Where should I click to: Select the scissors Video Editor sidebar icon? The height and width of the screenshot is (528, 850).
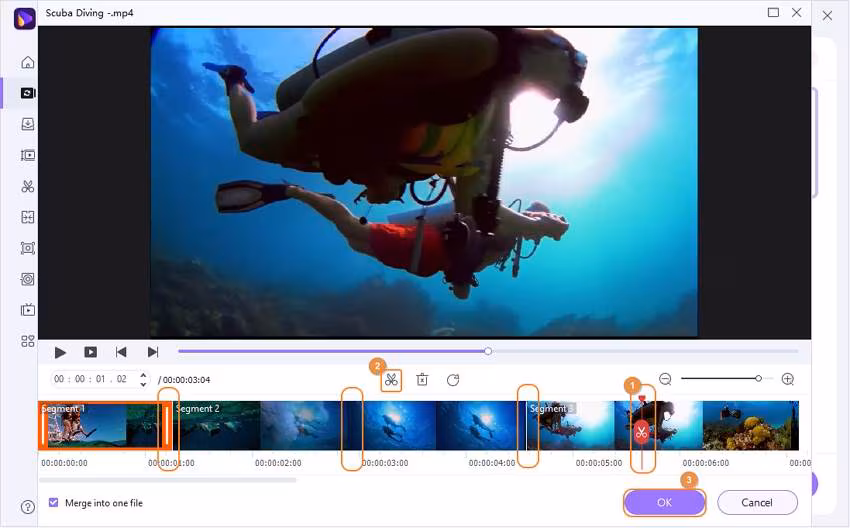(x=28, y=186)
